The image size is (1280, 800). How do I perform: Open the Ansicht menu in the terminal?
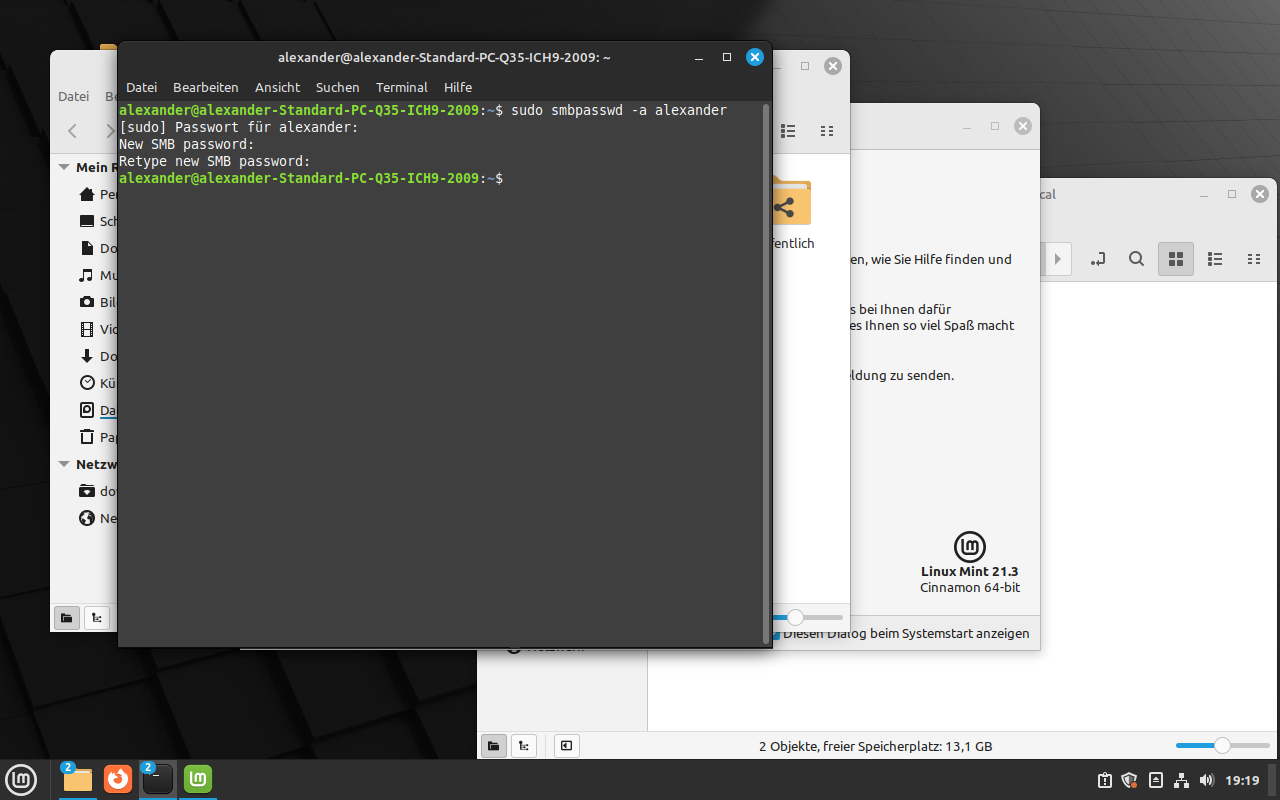point(277,87)
